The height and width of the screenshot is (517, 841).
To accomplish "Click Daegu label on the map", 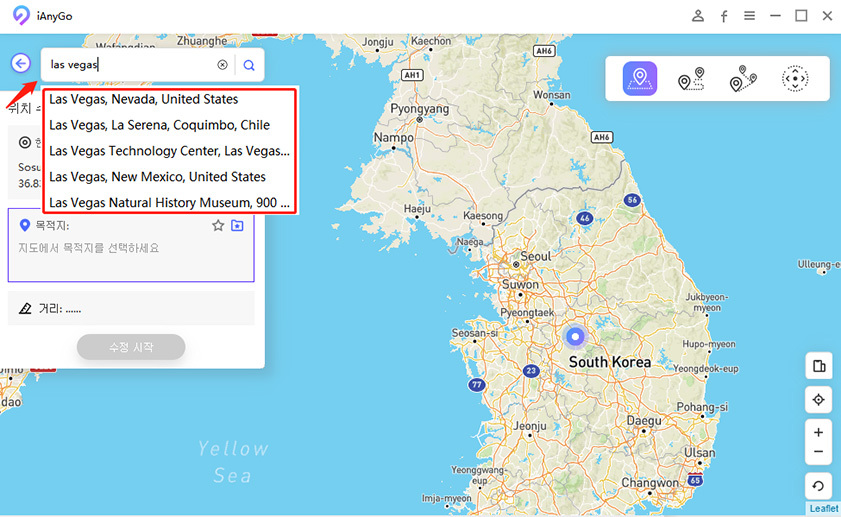I will (x=644, y=421).
